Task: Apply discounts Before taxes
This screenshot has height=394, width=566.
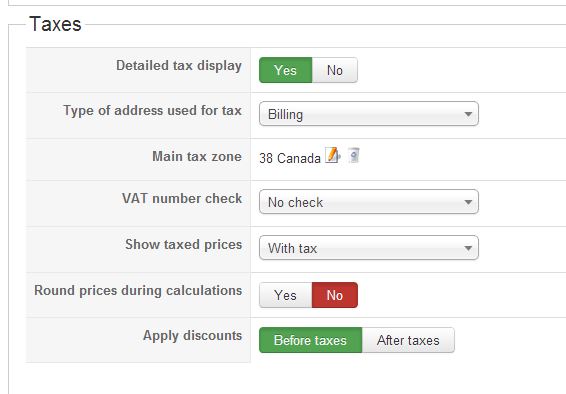Action: [x=310, y=340]
